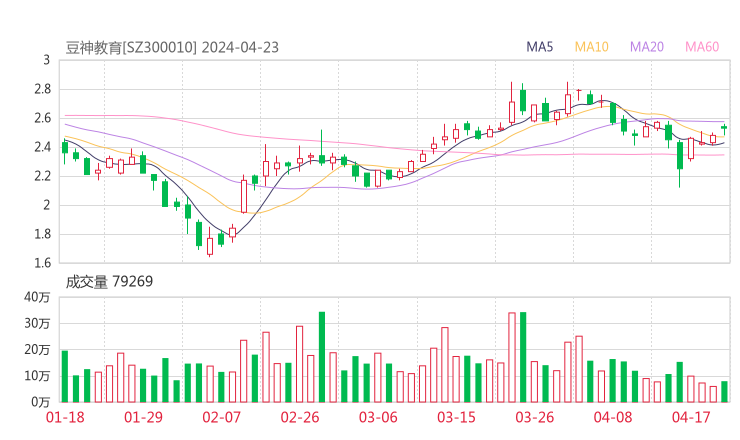Click the chart title 豆神教育[SZ300010] 2024-04-23
Viewport: 740px width, 440px height.
172,48
